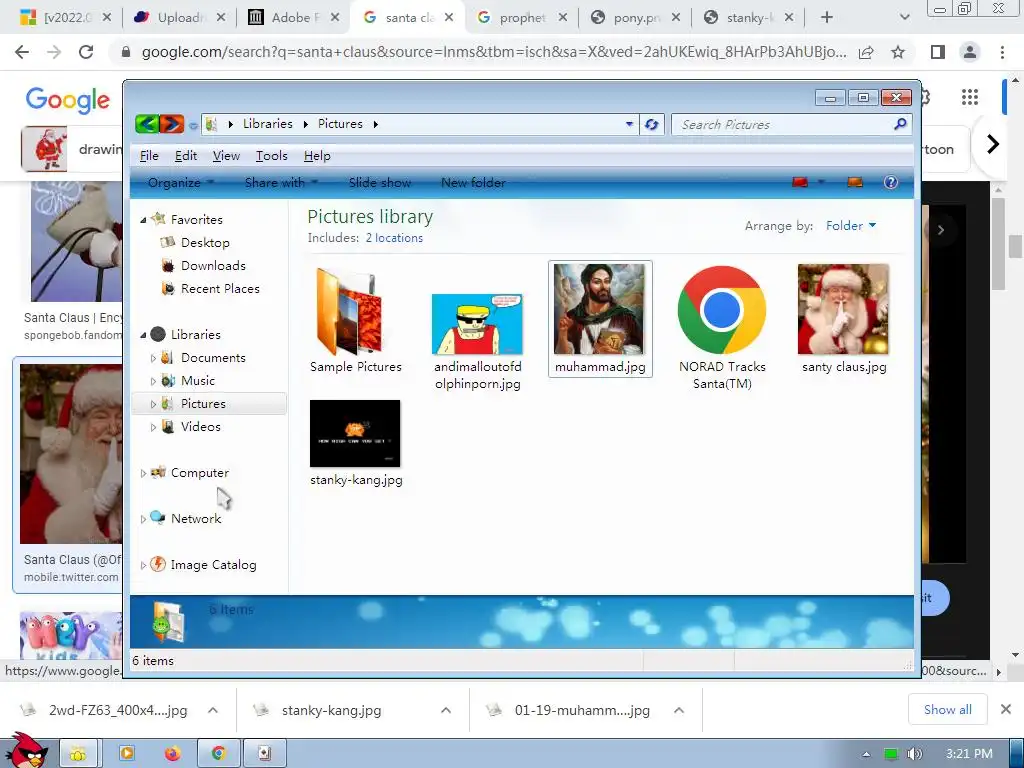This screenshot has height=768, width=1024.
Task: Toggle the preview pane icon in toolbar
Action: pyautogui.click(x=855, y=182)
